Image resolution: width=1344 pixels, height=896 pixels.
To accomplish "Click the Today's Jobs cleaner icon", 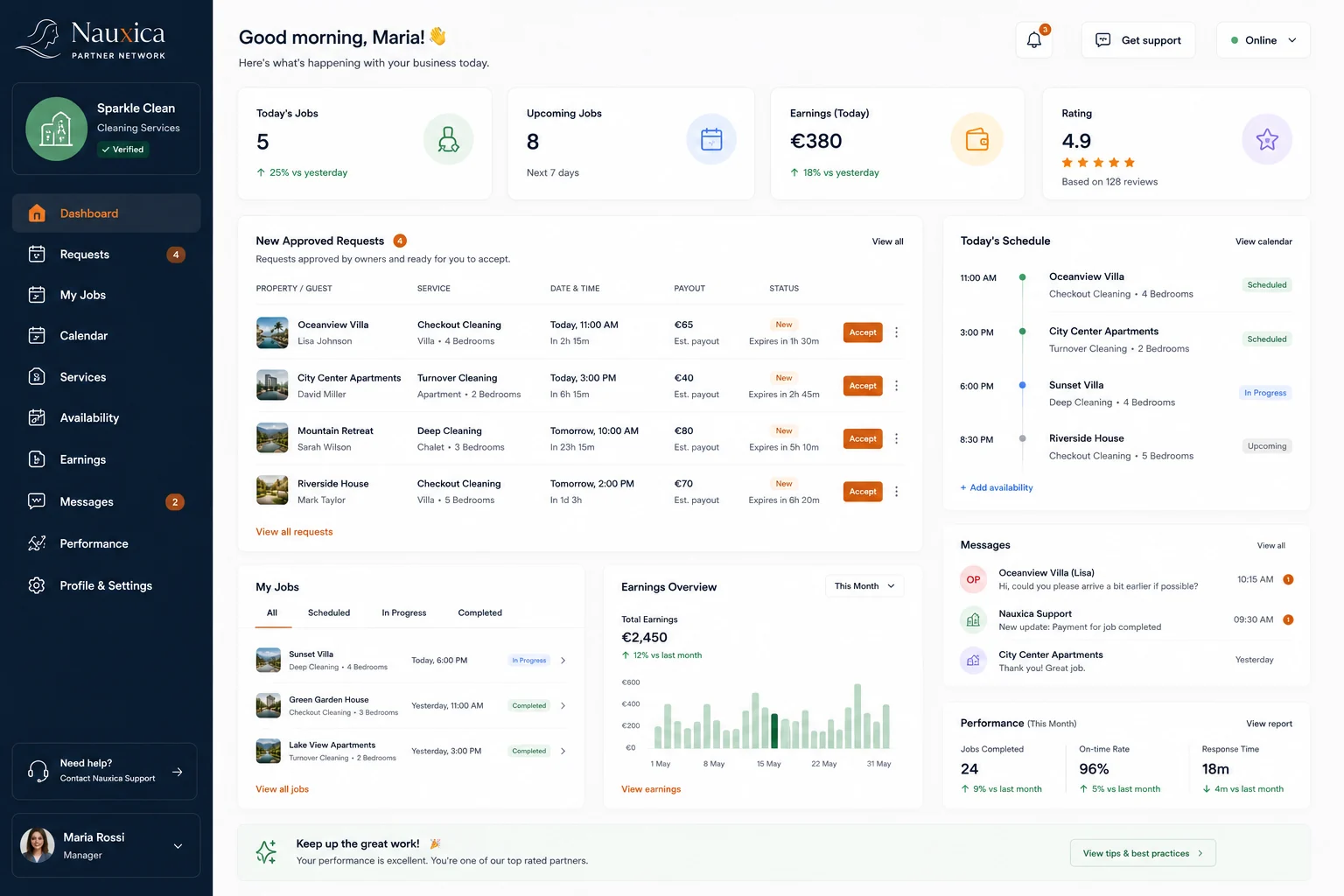I will pyautogui.click(x=448, y=140).
